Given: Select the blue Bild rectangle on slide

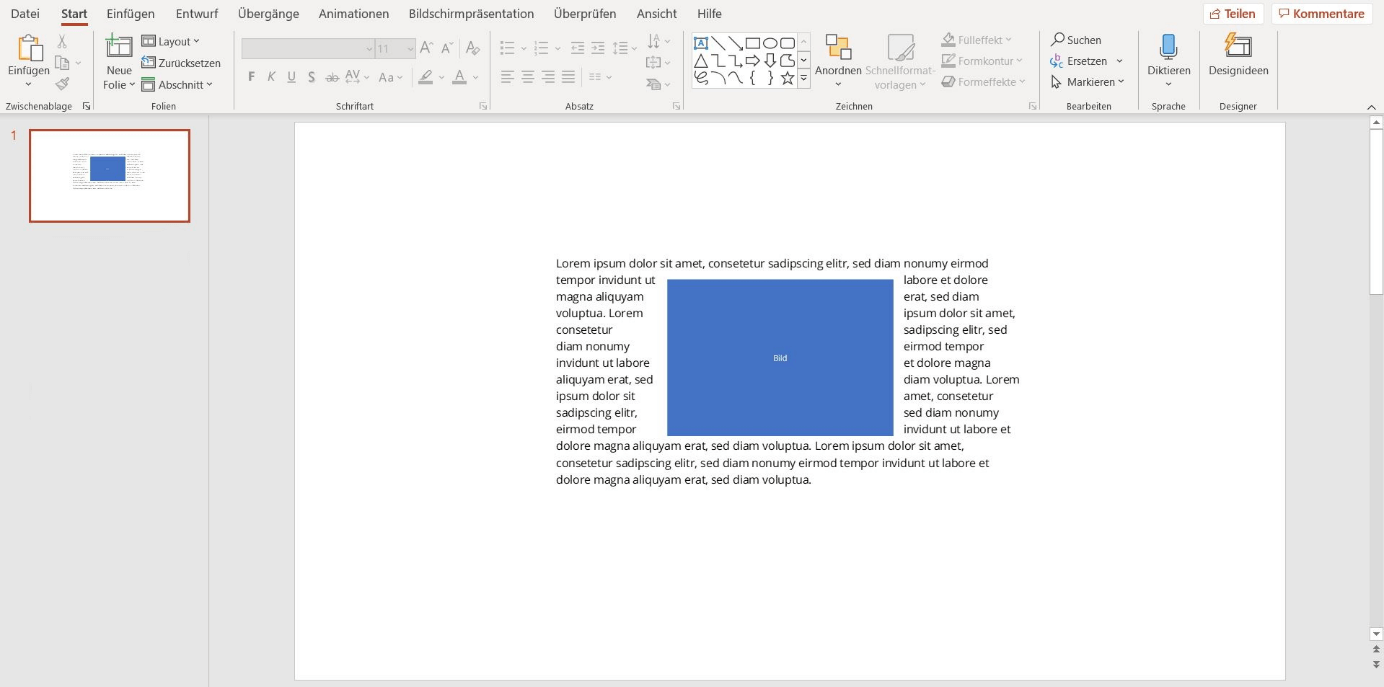Looking at the screenshot, I should point(780,357).
